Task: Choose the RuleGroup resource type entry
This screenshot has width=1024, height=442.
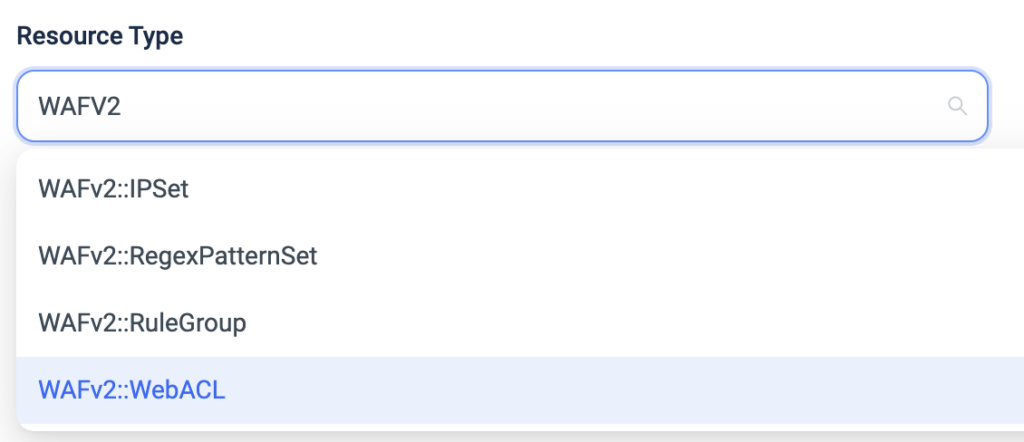Action: [520, 323]
